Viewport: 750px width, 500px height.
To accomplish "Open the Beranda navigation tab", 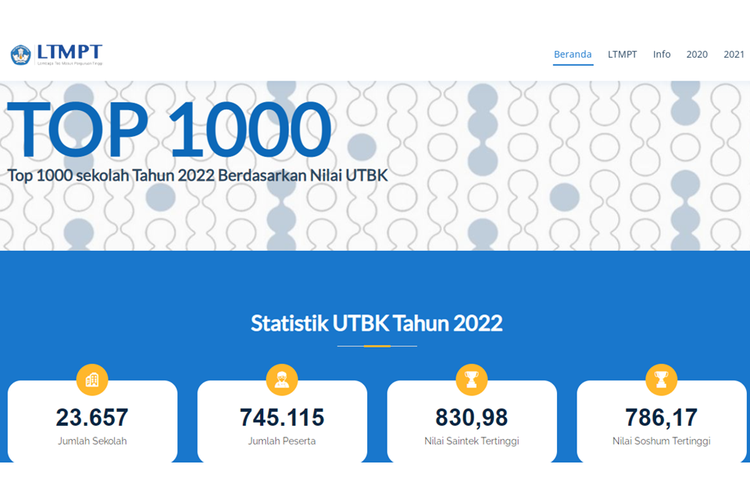I will point(573,54).
